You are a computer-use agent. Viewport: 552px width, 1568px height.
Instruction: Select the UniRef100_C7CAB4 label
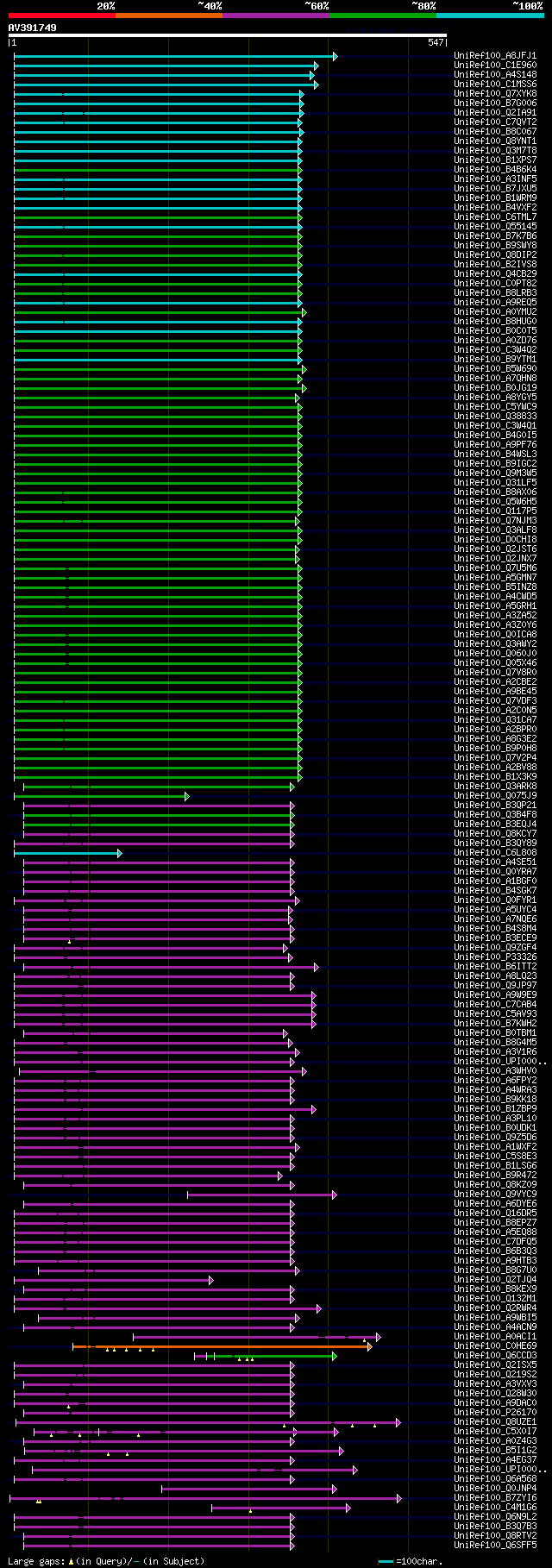click(x=495, y=1004)
